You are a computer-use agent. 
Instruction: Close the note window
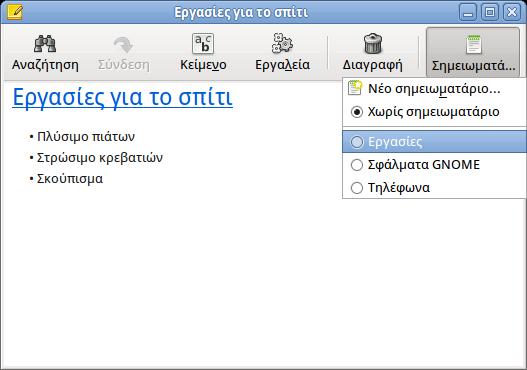point(512,12)
